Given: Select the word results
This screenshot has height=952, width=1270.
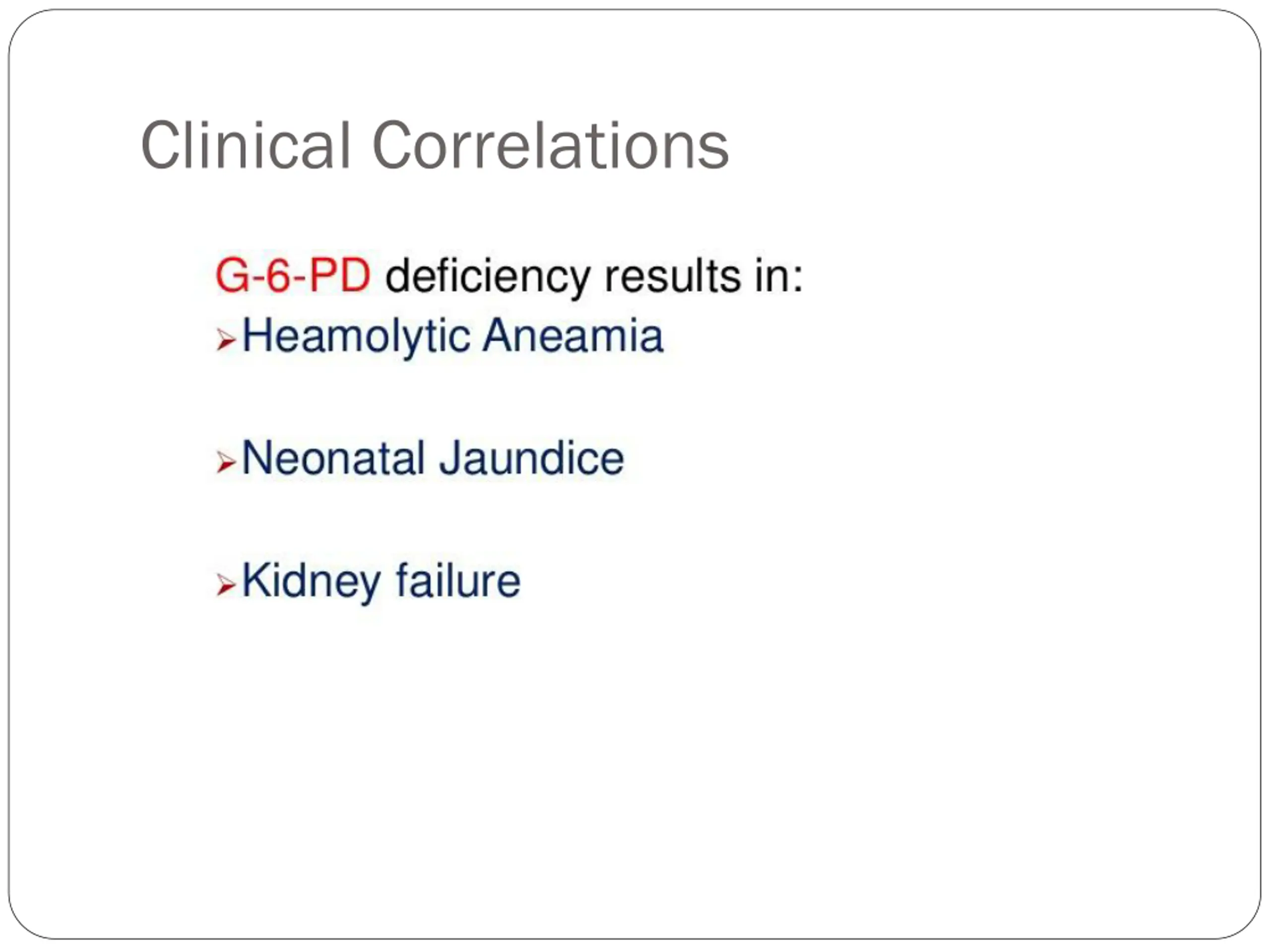Looking at the screenshot, I should point(673,276).
